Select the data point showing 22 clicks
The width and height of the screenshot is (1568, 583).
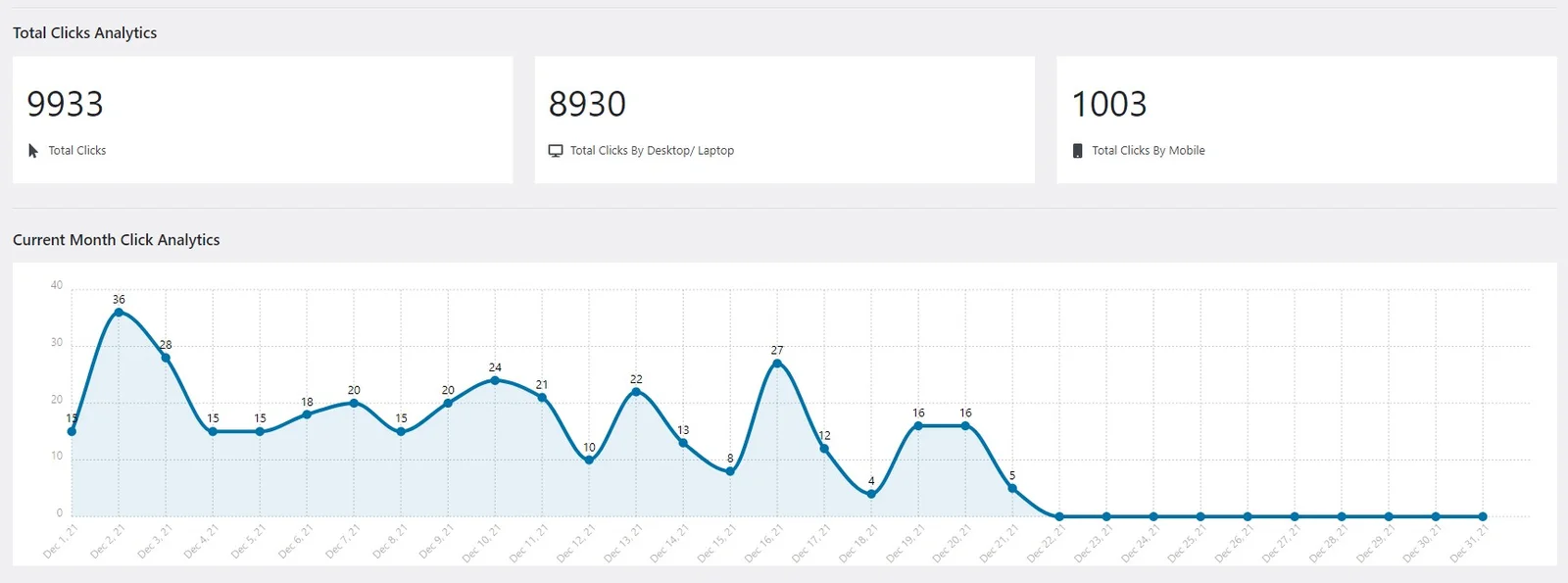point(636,392)
